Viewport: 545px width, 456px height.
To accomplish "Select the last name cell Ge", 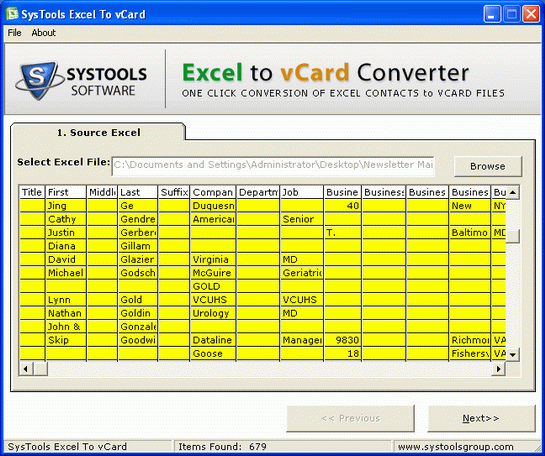I will point(137,206).
